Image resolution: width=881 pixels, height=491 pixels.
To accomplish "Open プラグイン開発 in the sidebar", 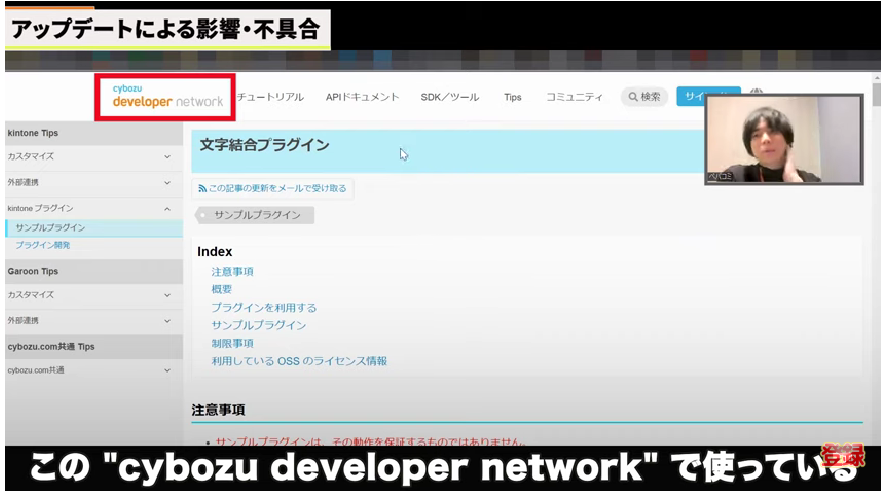I will 43,245.
